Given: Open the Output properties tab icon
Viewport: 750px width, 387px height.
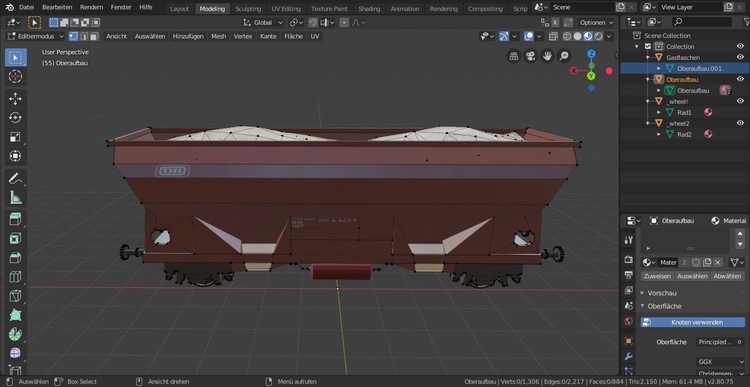Looking at the screenshot, I should pyautogui.click(x=629, y=275).
